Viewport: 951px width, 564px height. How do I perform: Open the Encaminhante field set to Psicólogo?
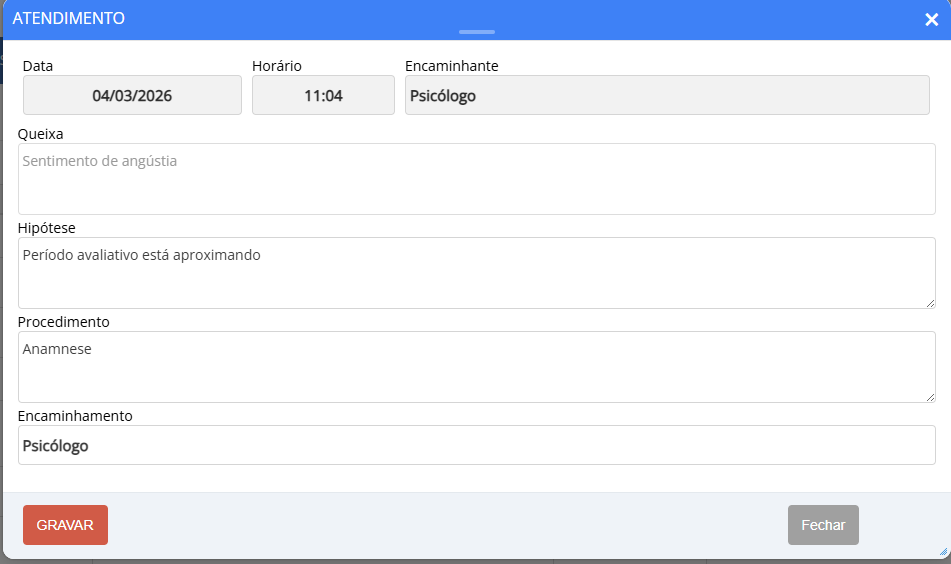pos(670,96)
